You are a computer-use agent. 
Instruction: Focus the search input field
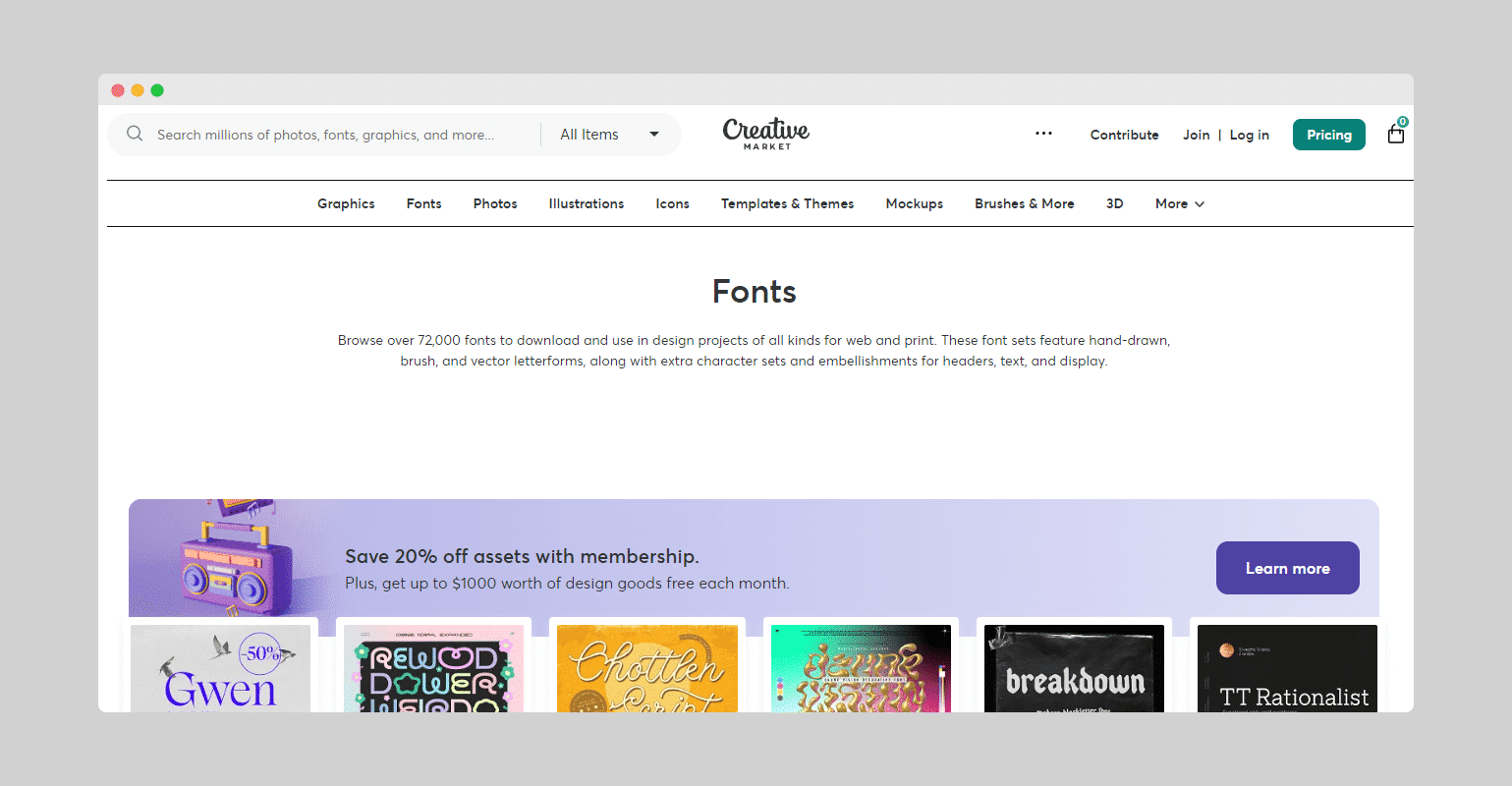point(325,135)
